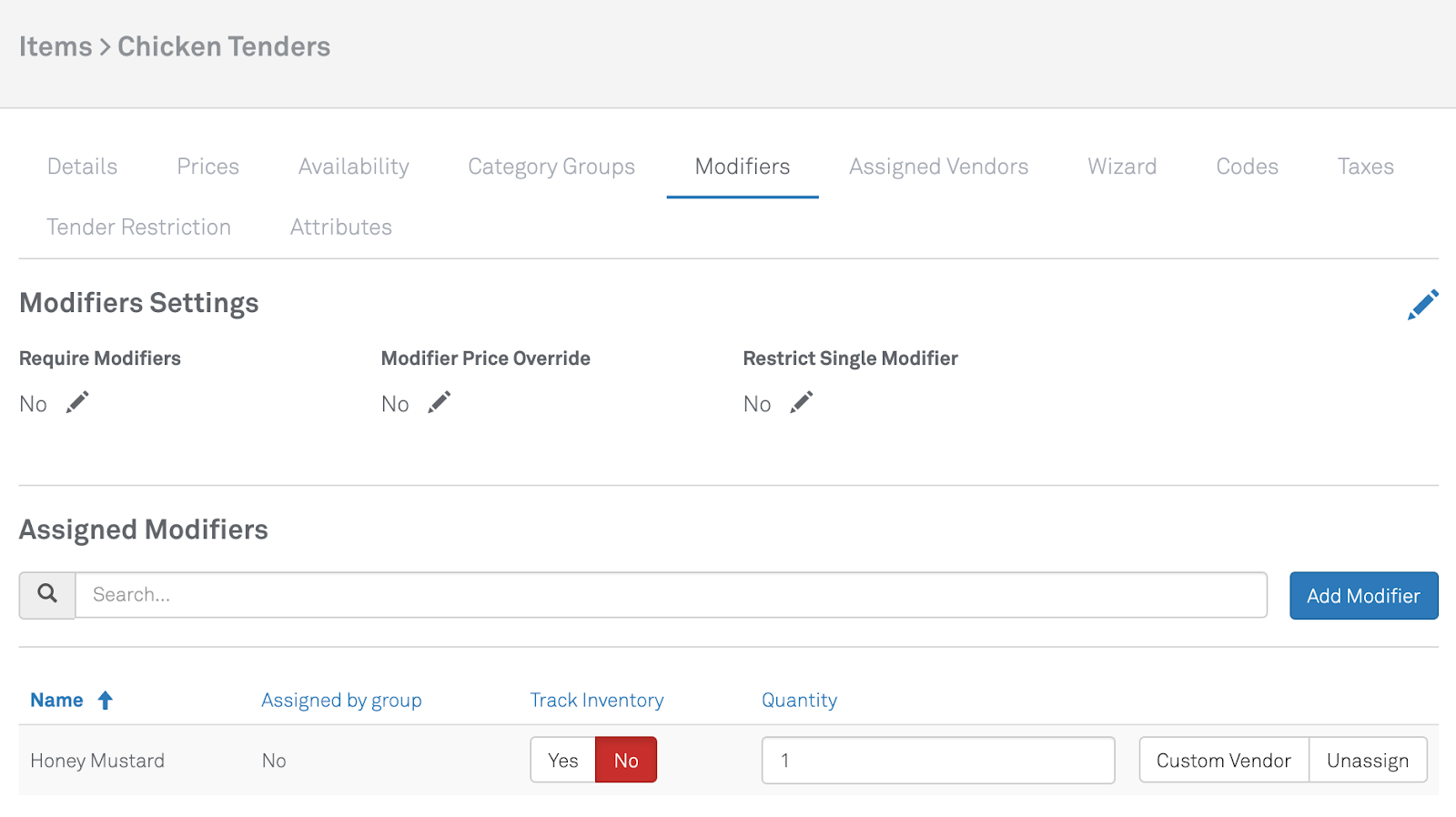
Task: Open the Prices tab
Action: pyautogui.click(x=207, y=166)
